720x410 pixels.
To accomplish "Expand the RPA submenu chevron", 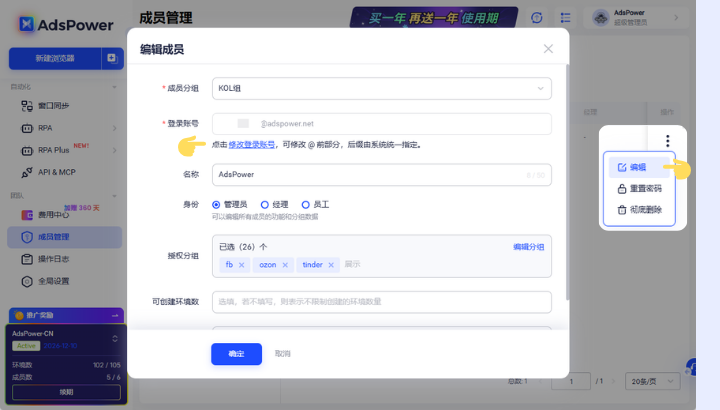I will tap(114, 128).
